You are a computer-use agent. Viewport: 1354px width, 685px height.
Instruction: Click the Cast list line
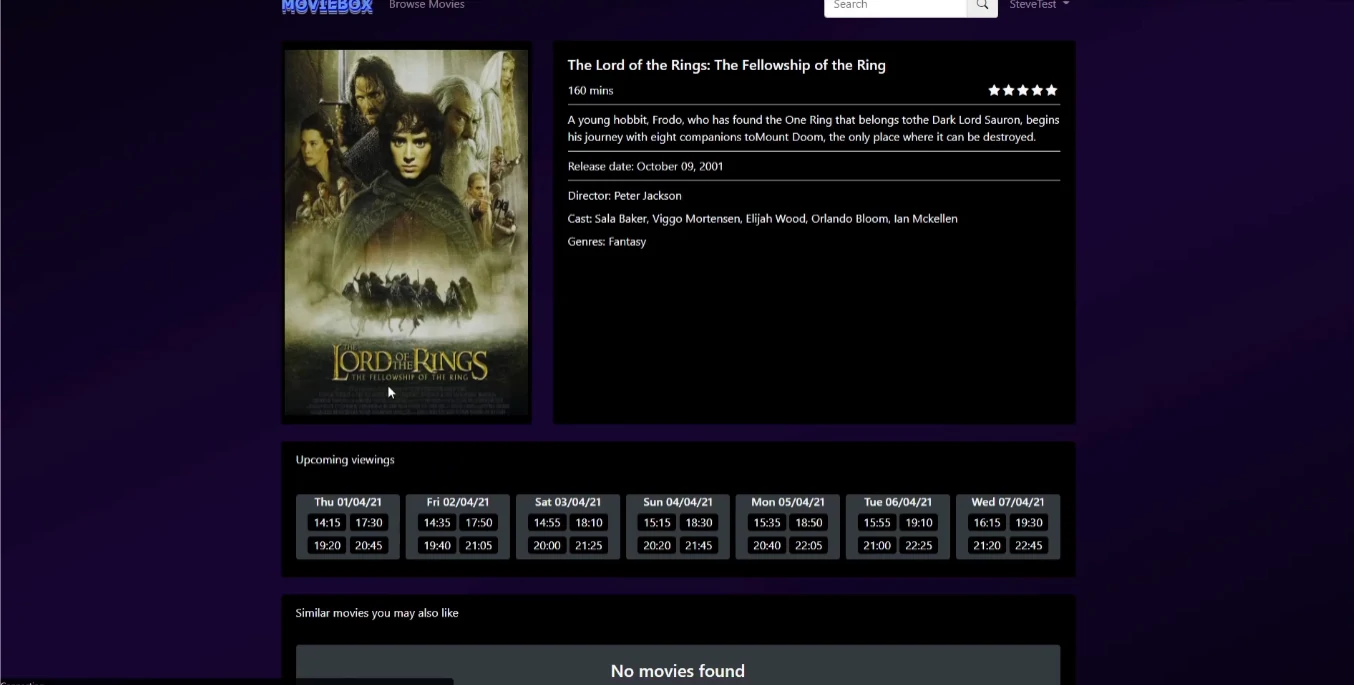click(x=763, y=219)
